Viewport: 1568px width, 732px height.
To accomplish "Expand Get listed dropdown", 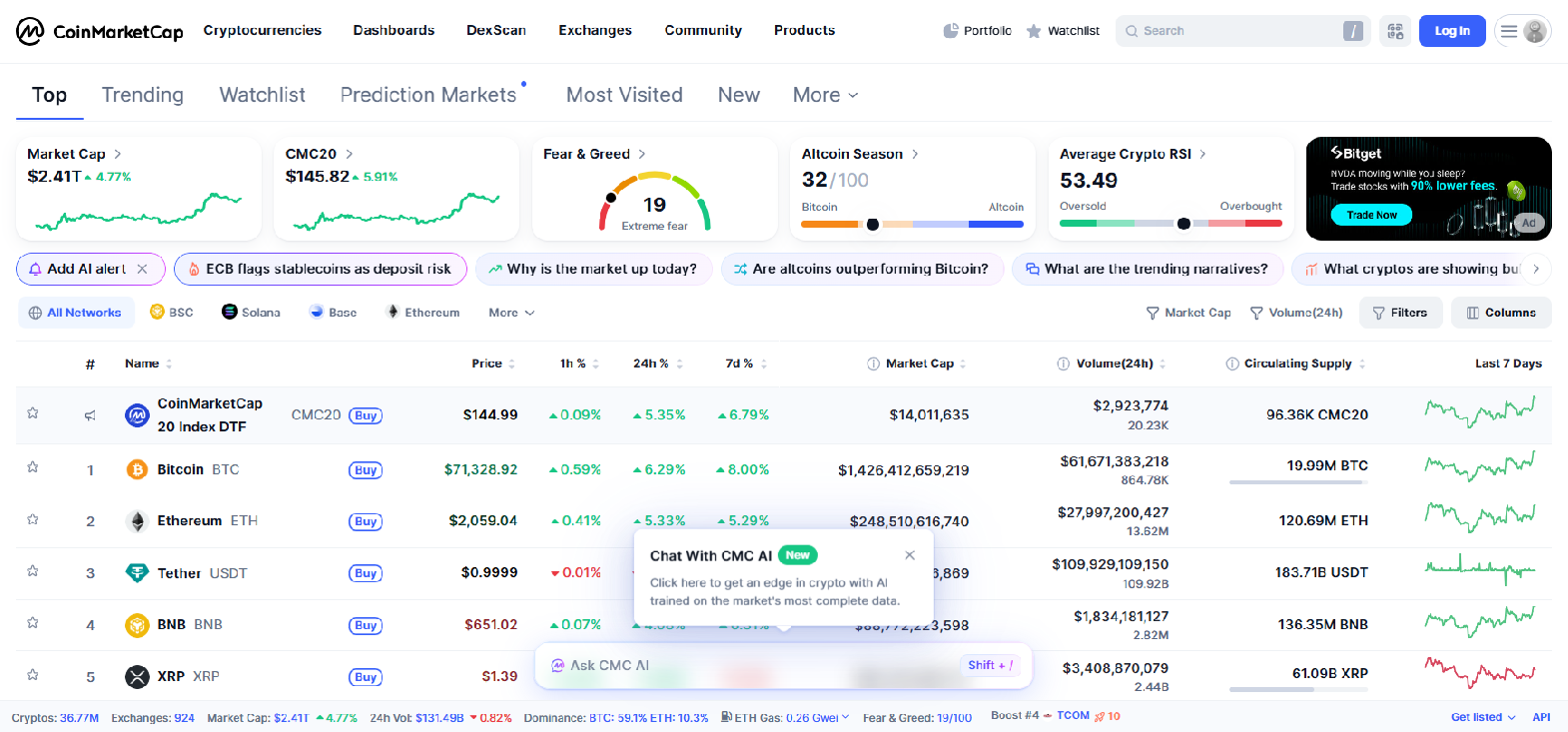I will pyautogui.click(x=1483, y=717).
